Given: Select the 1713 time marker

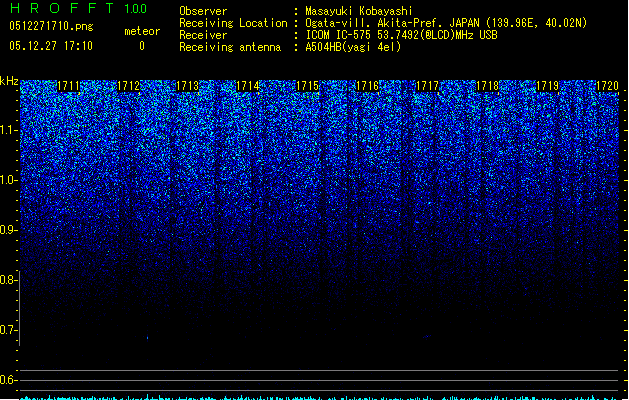Looking at the screenshot, I should tap(188, 86).
